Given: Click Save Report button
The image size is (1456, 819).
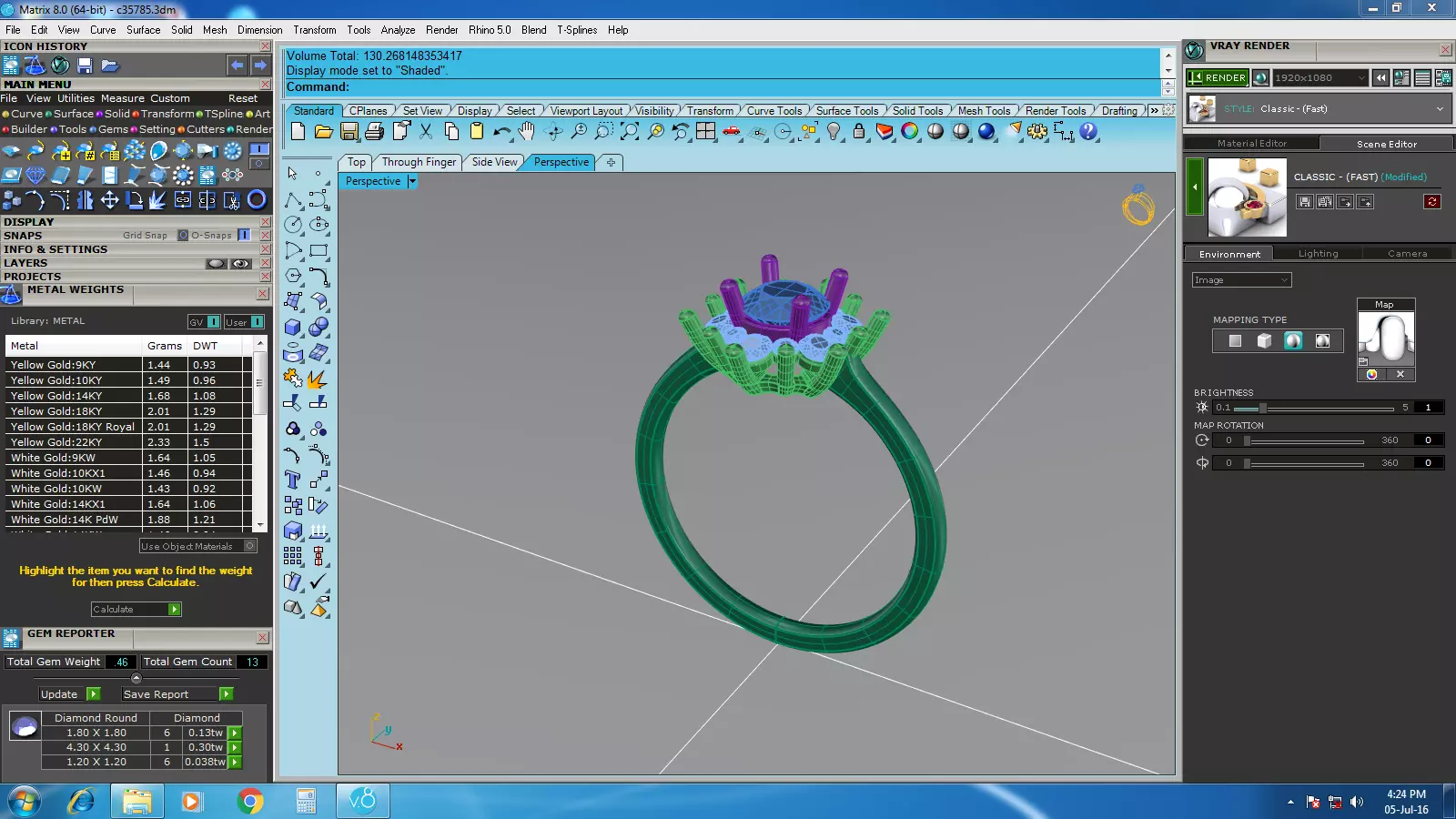Looking at the screenshot, I should (177, 694).
